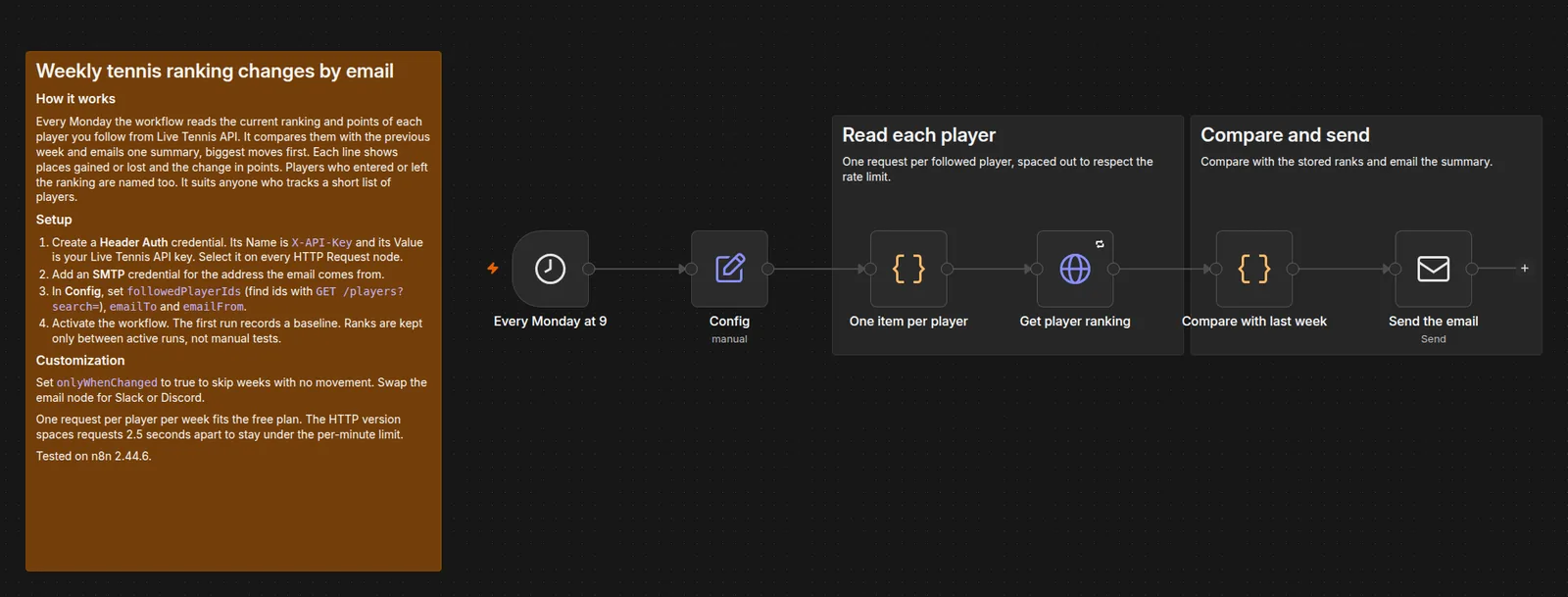Select the Config edit node icon
The height and width of the screenshot is (597, 1568).
point(729,269)
